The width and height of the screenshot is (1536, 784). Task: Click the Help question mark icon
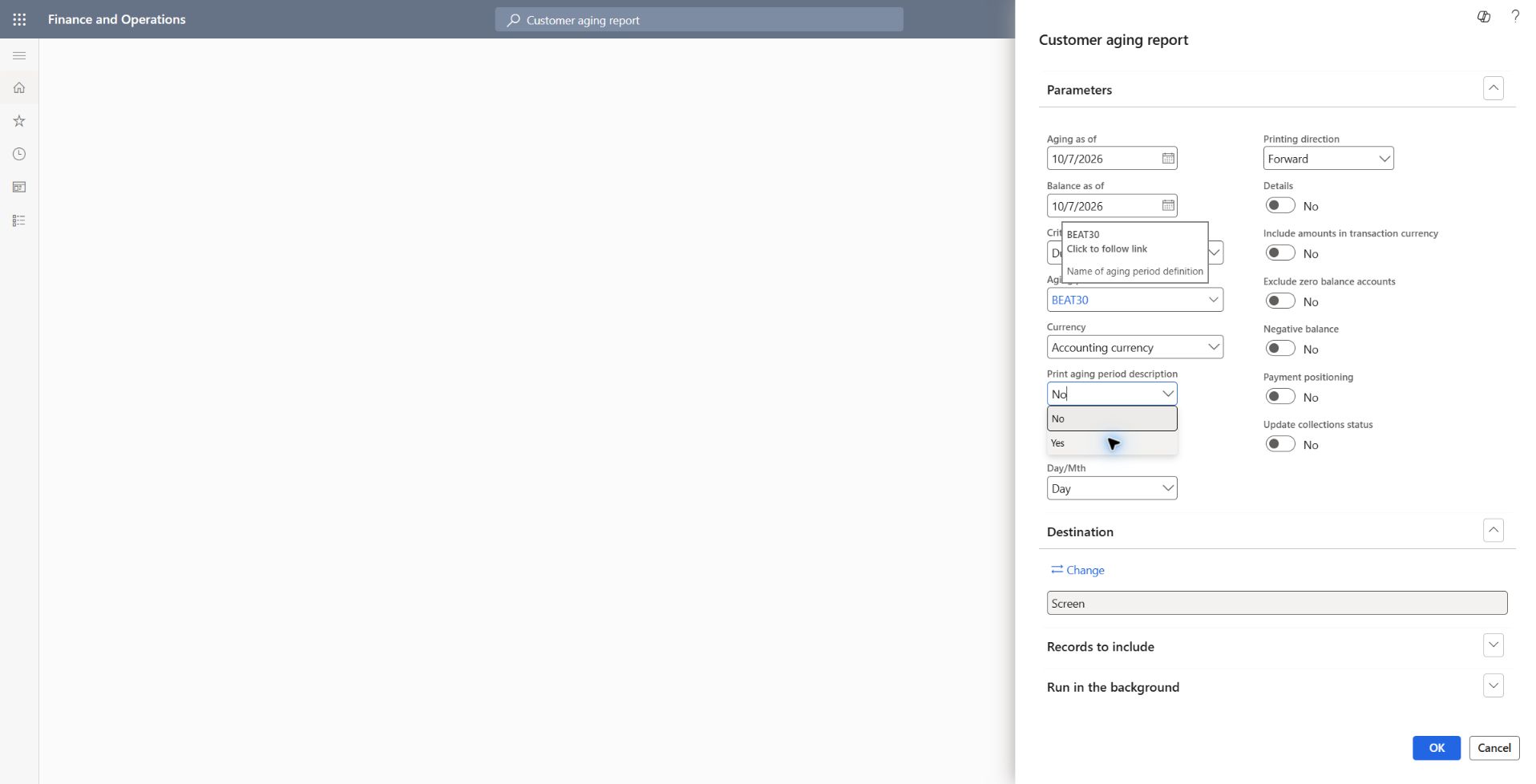[x=1515, y=16]
